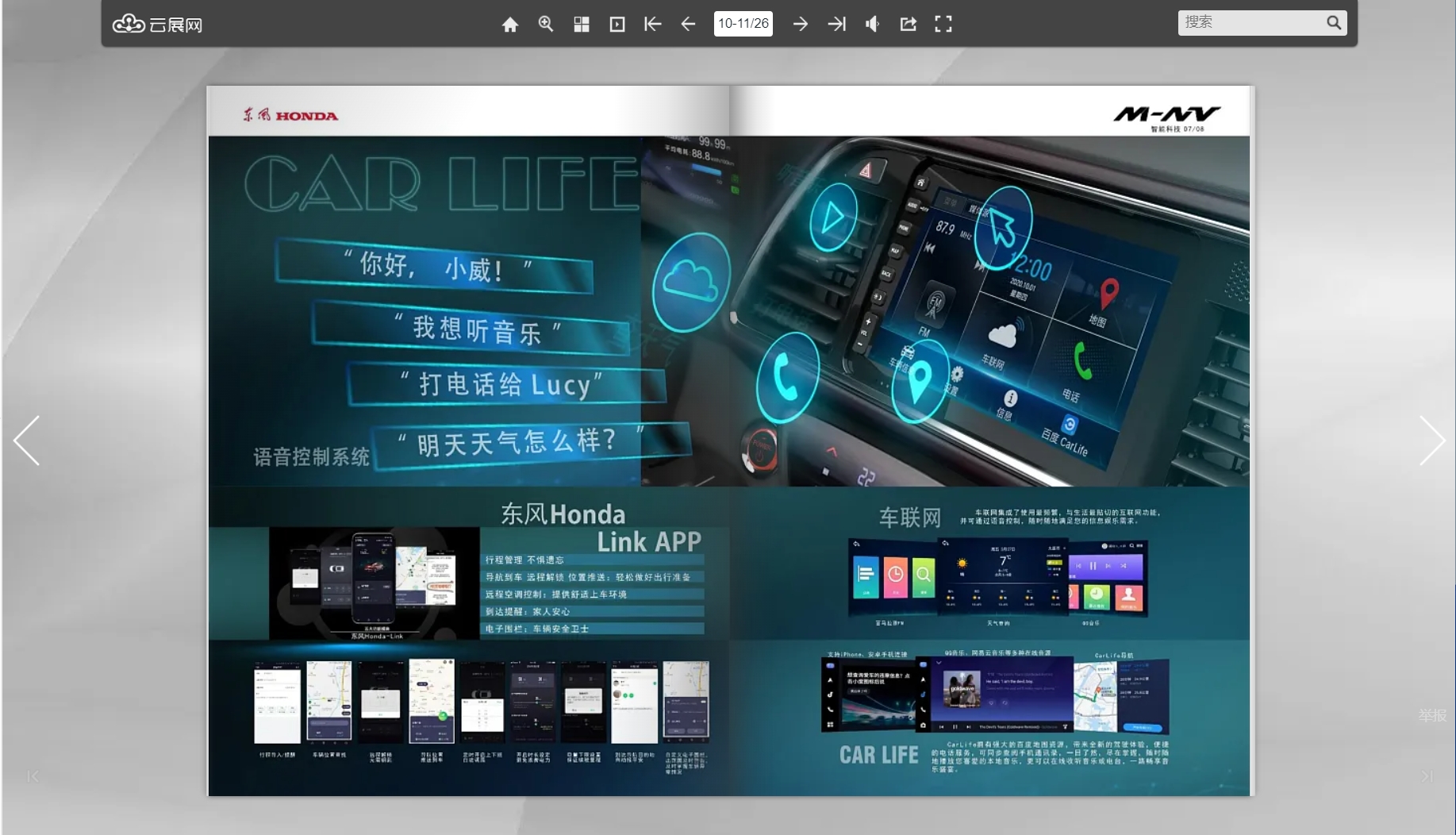Focus the 搜索 search box

[x=1251, y=22]
